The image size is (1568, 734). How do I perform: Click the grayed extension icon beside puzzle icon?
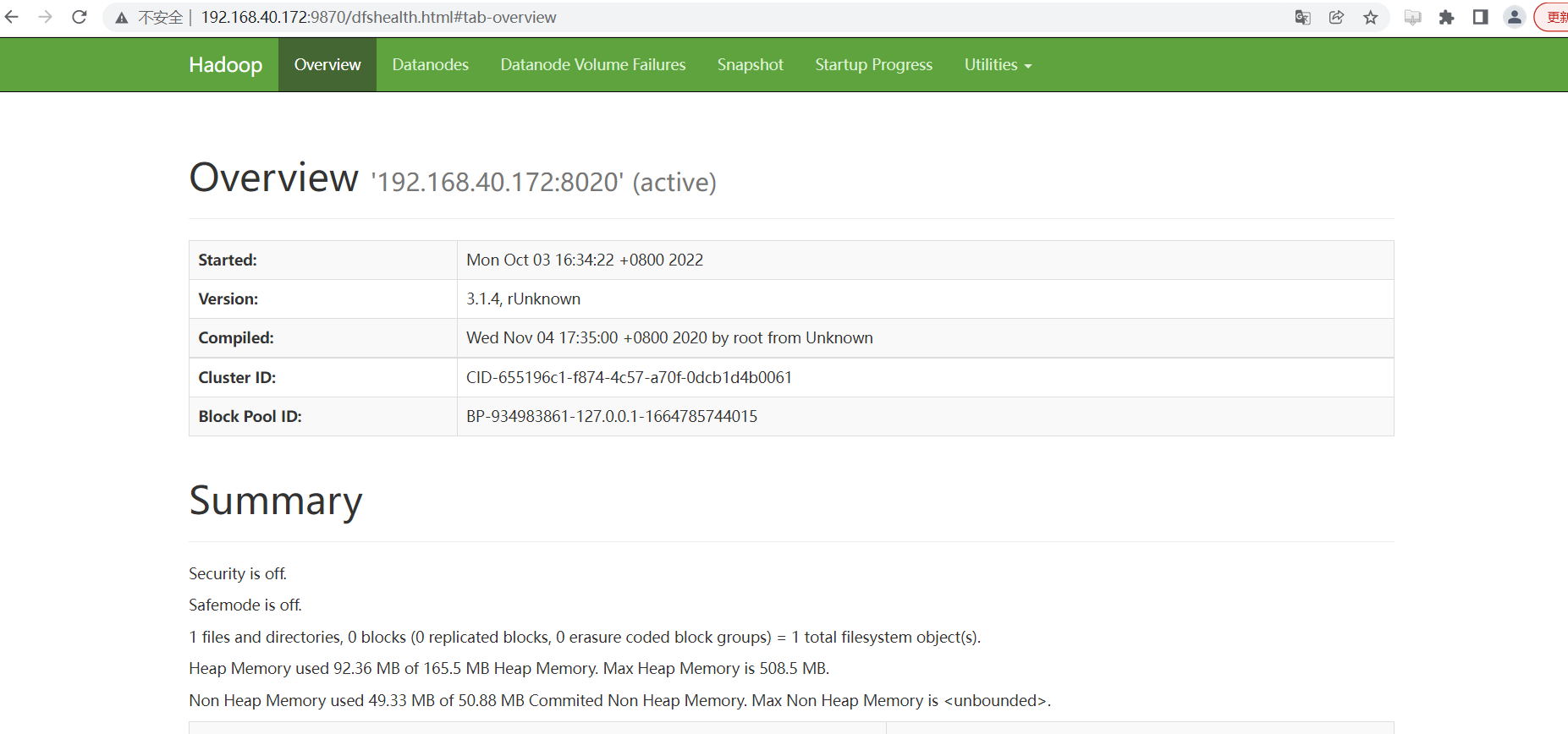(1412, 17)
